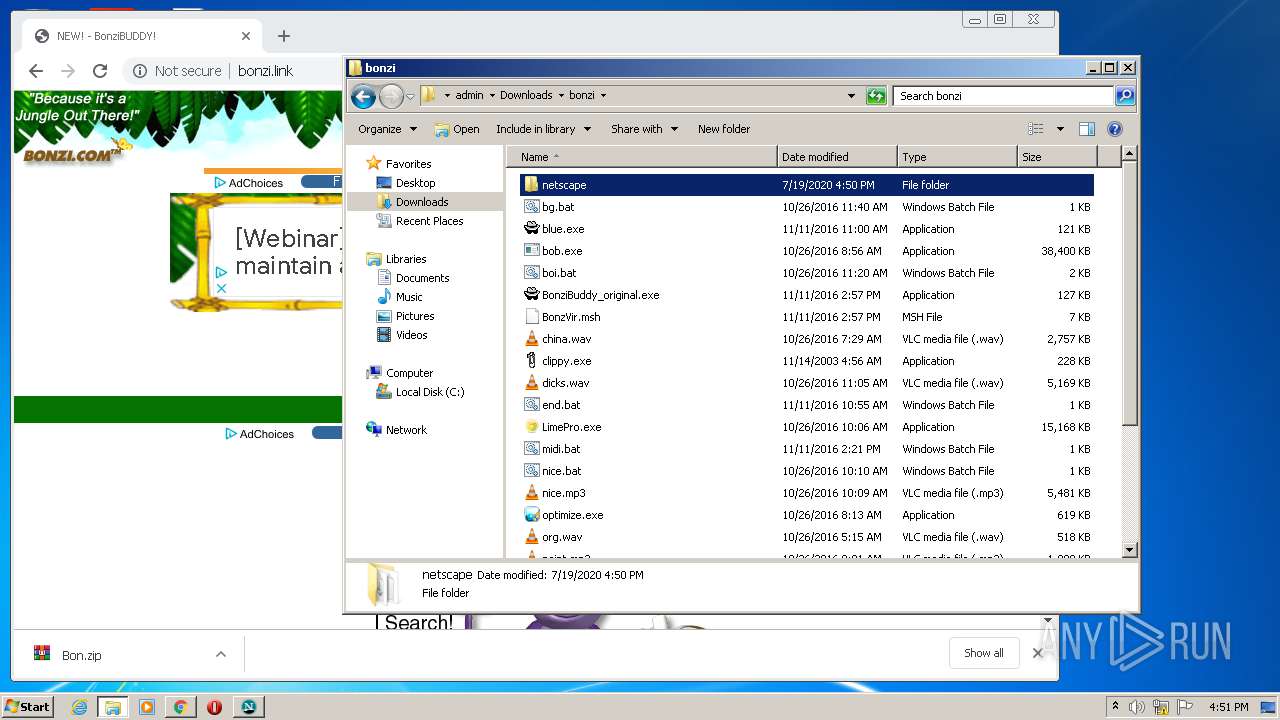Screen dimensions: 1280x720
Task: Open the Netscape taskbar icon
Action: 248,707
